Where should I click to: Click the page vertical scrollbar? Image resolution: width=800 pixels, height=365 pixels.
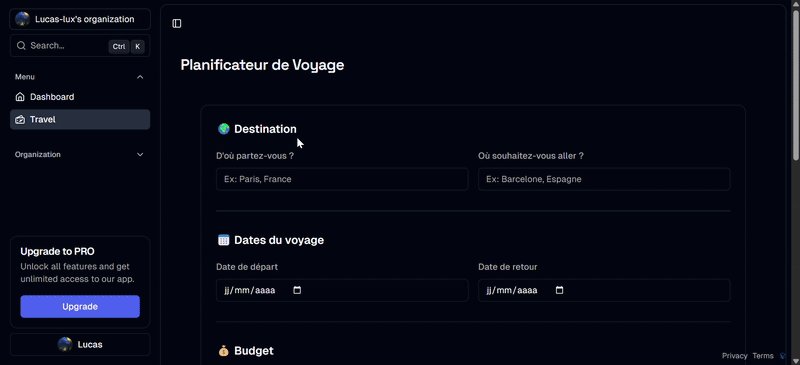click(x=796, y=85)
